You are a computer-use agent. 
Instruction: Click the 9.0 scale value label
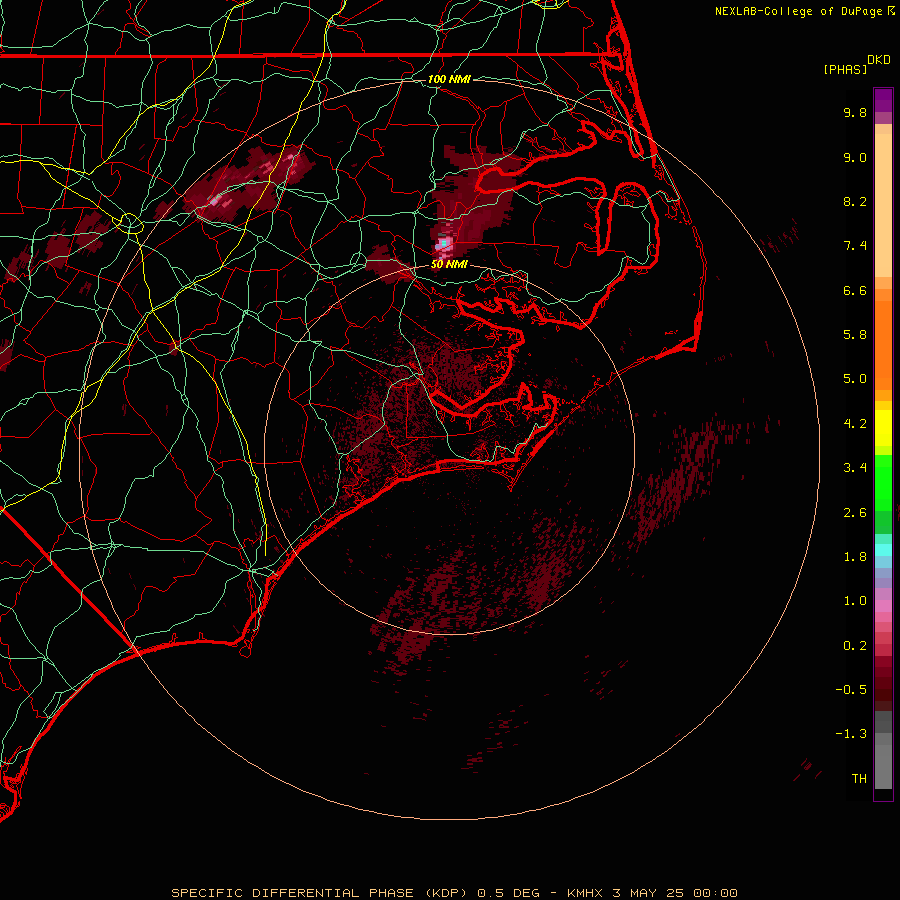[855, 157]
